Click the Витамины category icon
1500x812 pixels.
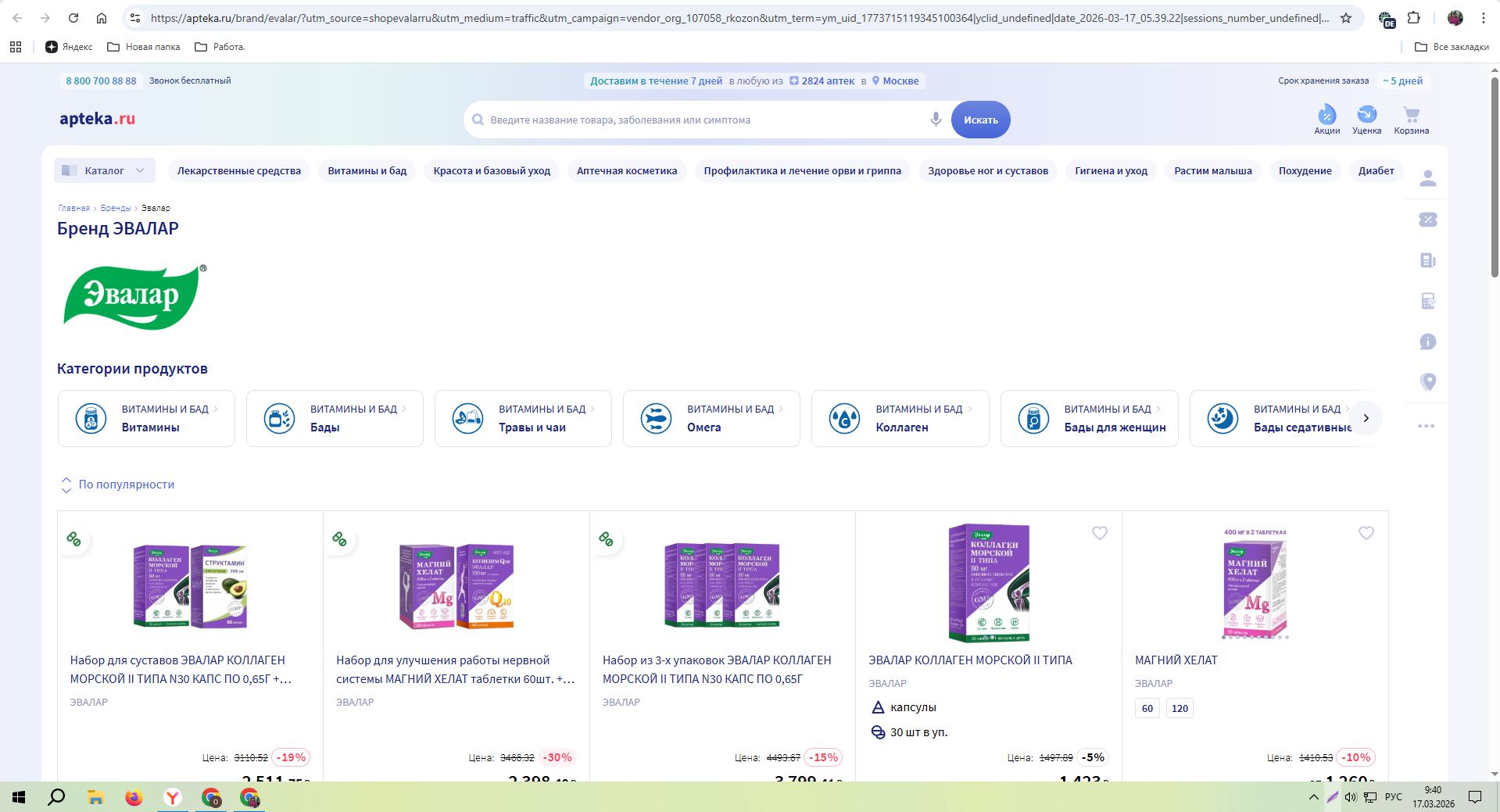tap(91, 418)
